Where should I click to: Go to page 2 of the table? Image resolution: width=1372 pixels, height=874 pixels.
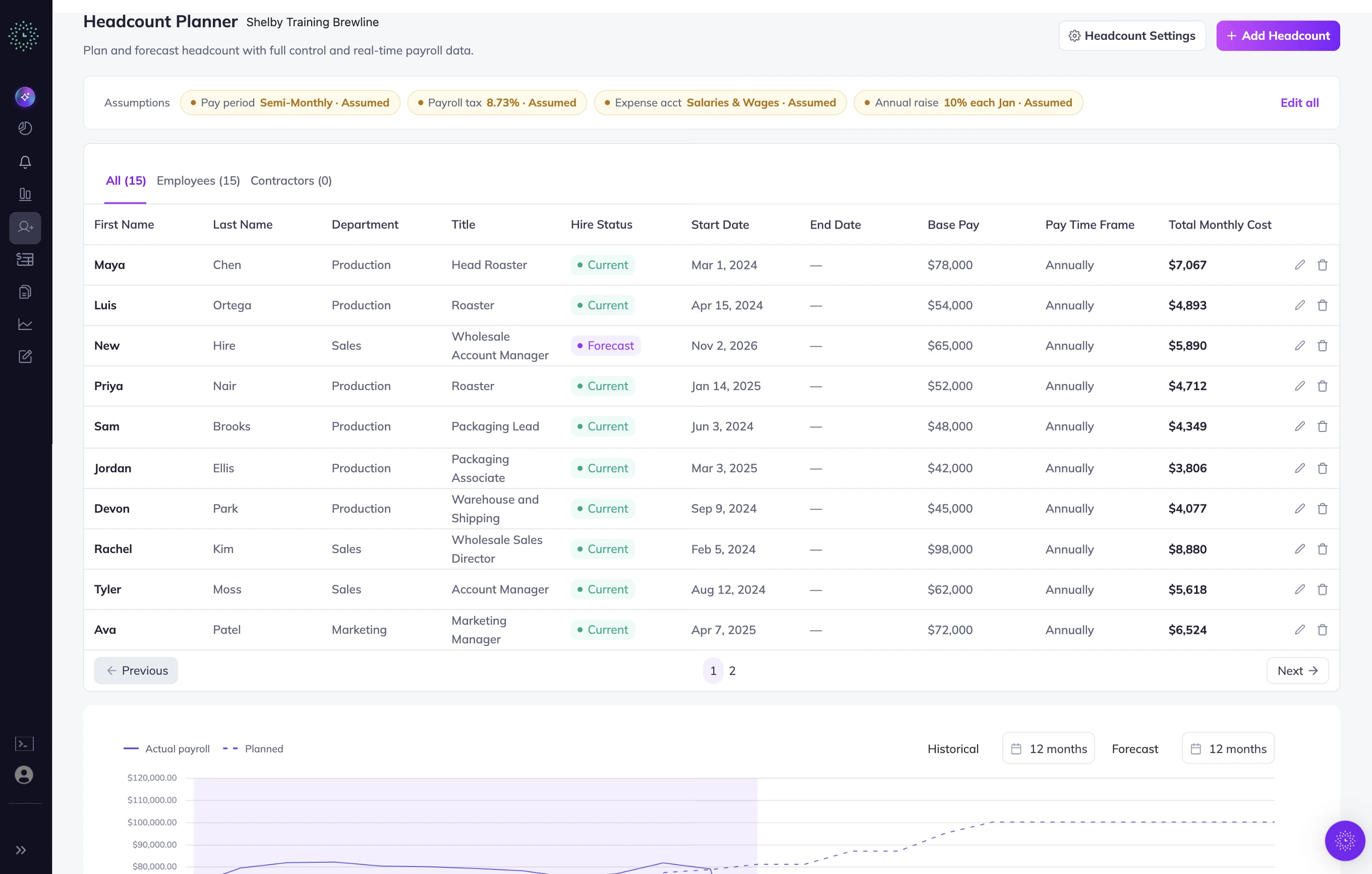click(x=732, y=671)
